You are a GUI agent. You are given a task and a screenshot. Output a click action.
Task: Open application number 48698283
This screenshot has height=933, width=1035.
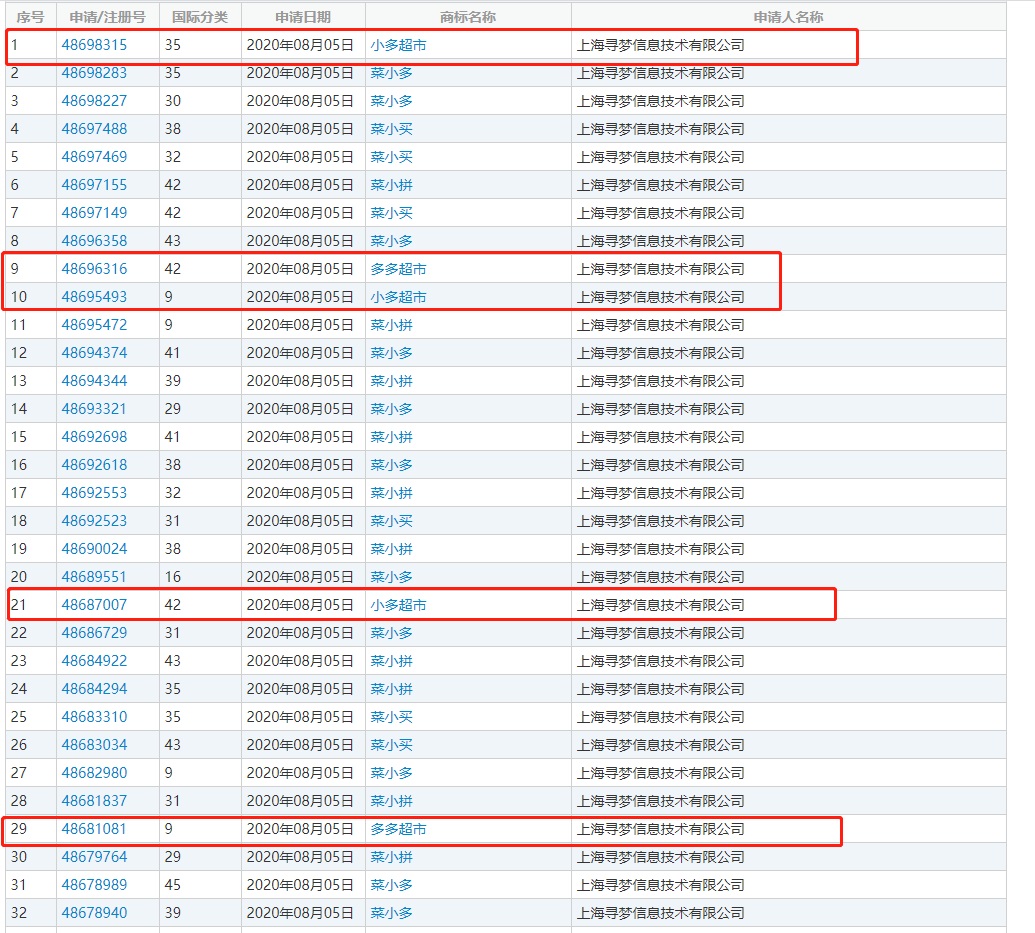coord(94,73)
